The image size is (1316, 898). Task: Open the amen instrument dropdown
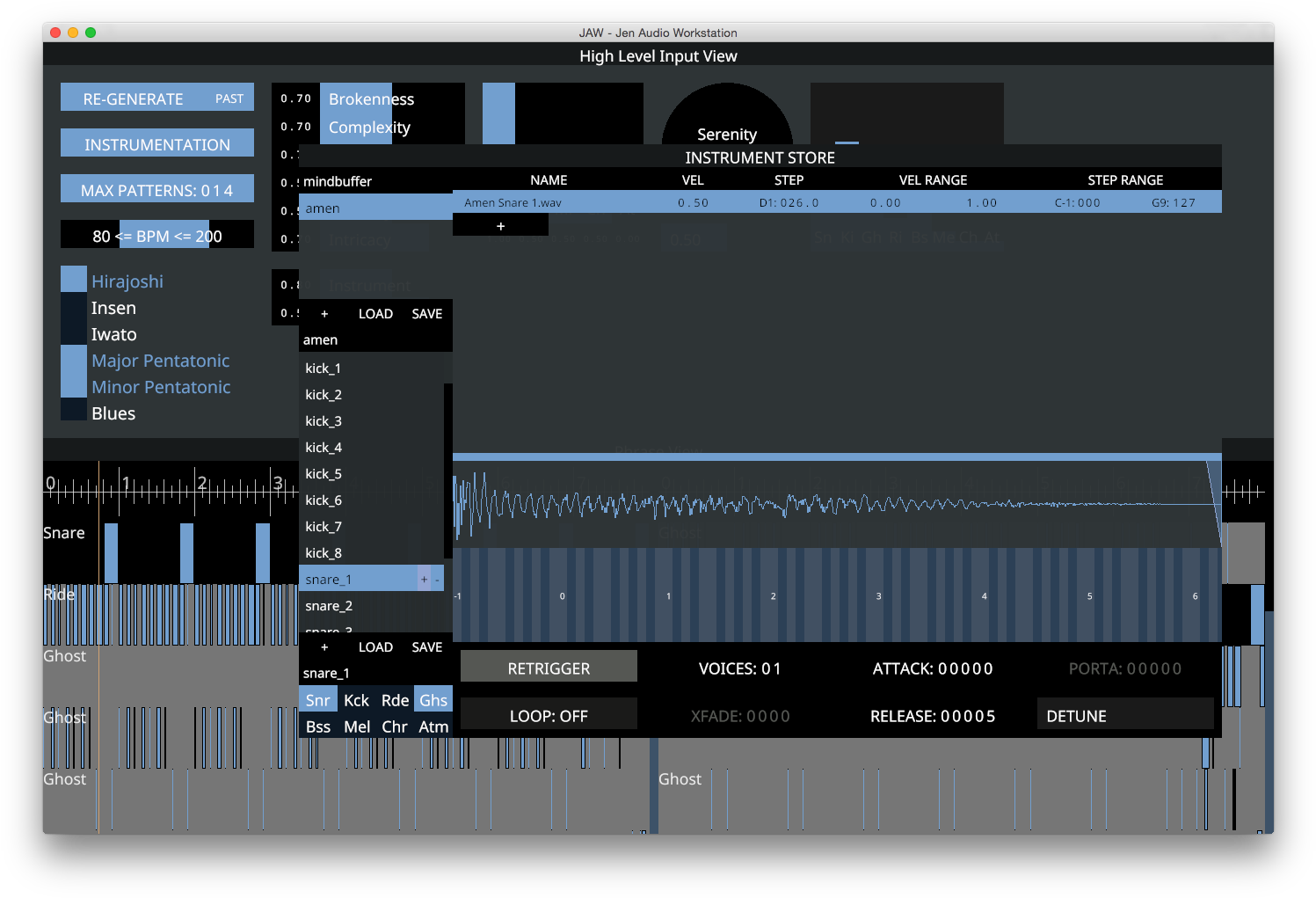(321, 339)
